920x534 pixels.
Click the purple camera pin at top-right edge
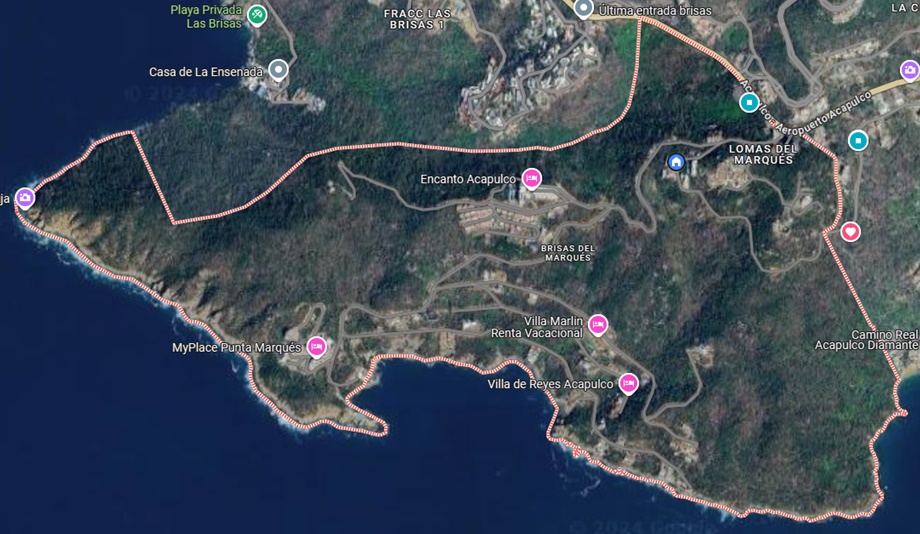tap(910, 70)
